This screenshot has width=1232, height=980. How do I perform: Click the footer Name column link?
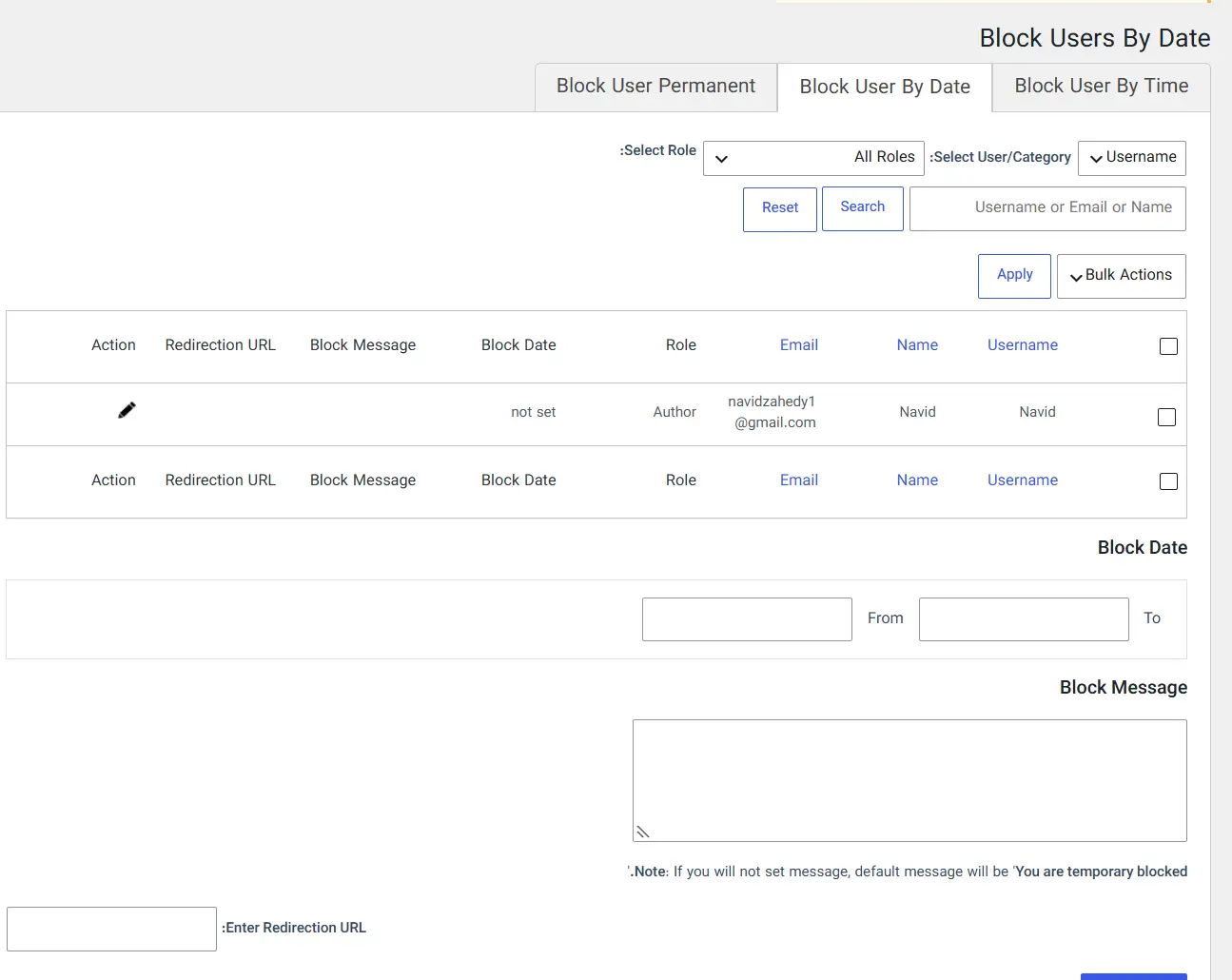click(917, 480)
